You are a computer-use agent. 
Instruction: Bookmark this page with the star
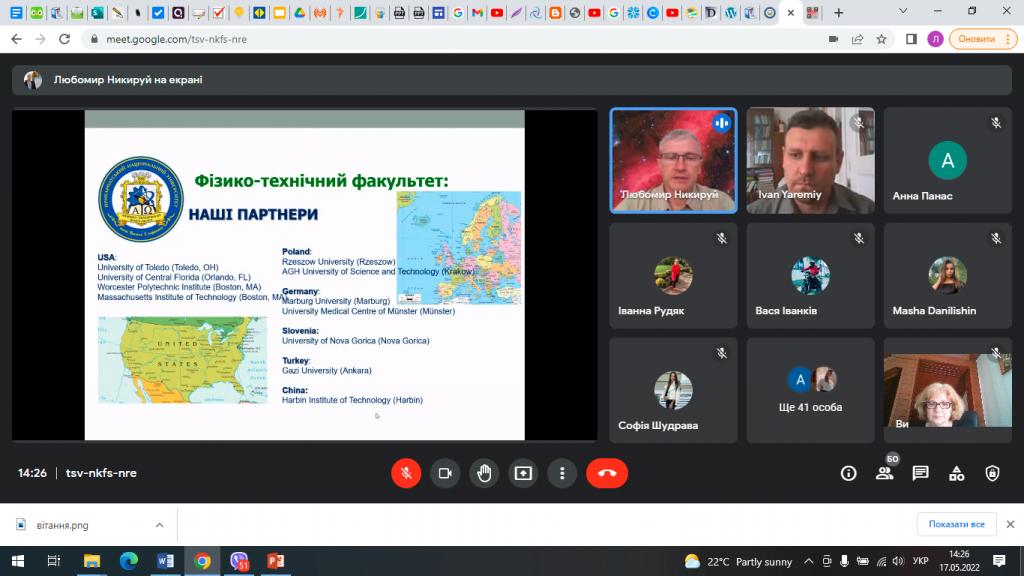881,39
